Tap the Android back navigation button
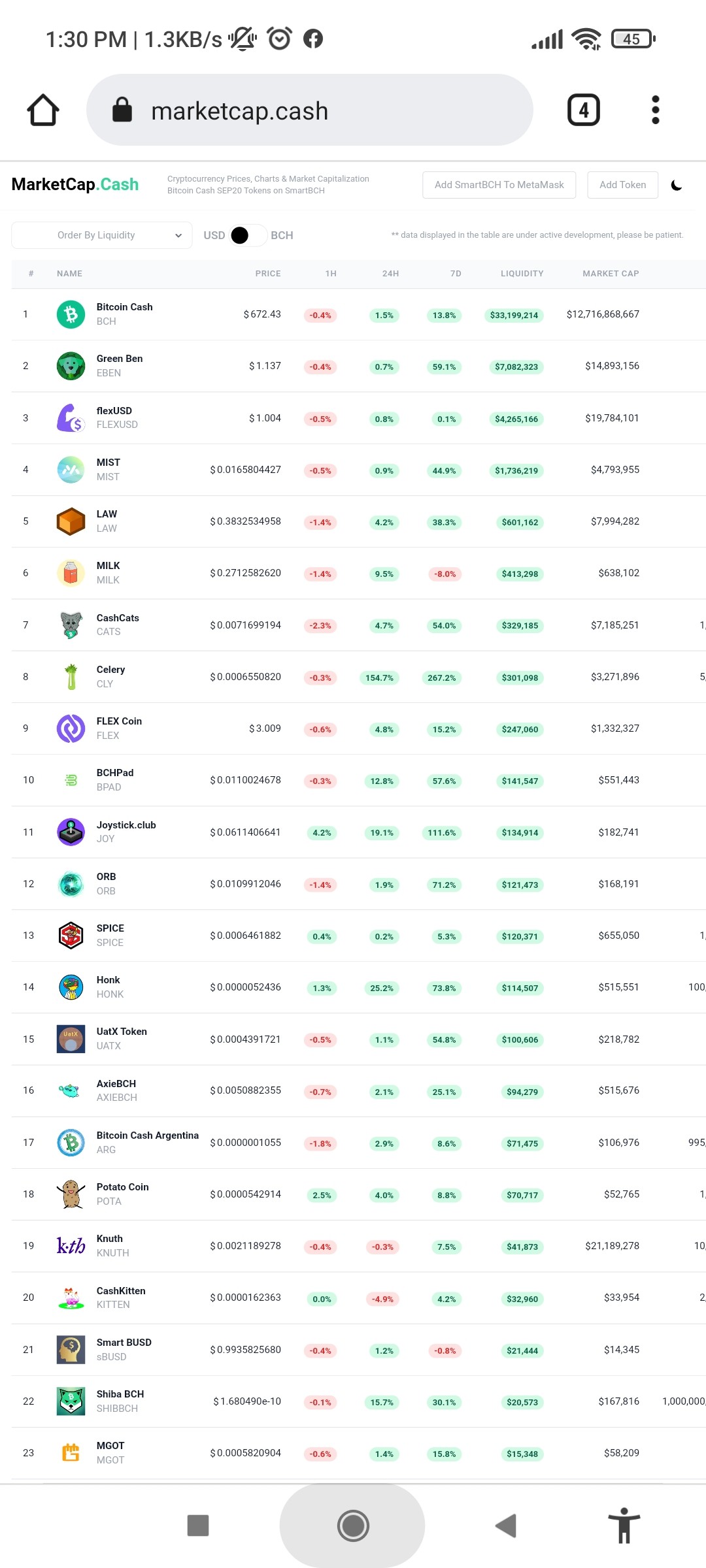The height and width of the screenshot is (1568, 706). (506, 1526)
